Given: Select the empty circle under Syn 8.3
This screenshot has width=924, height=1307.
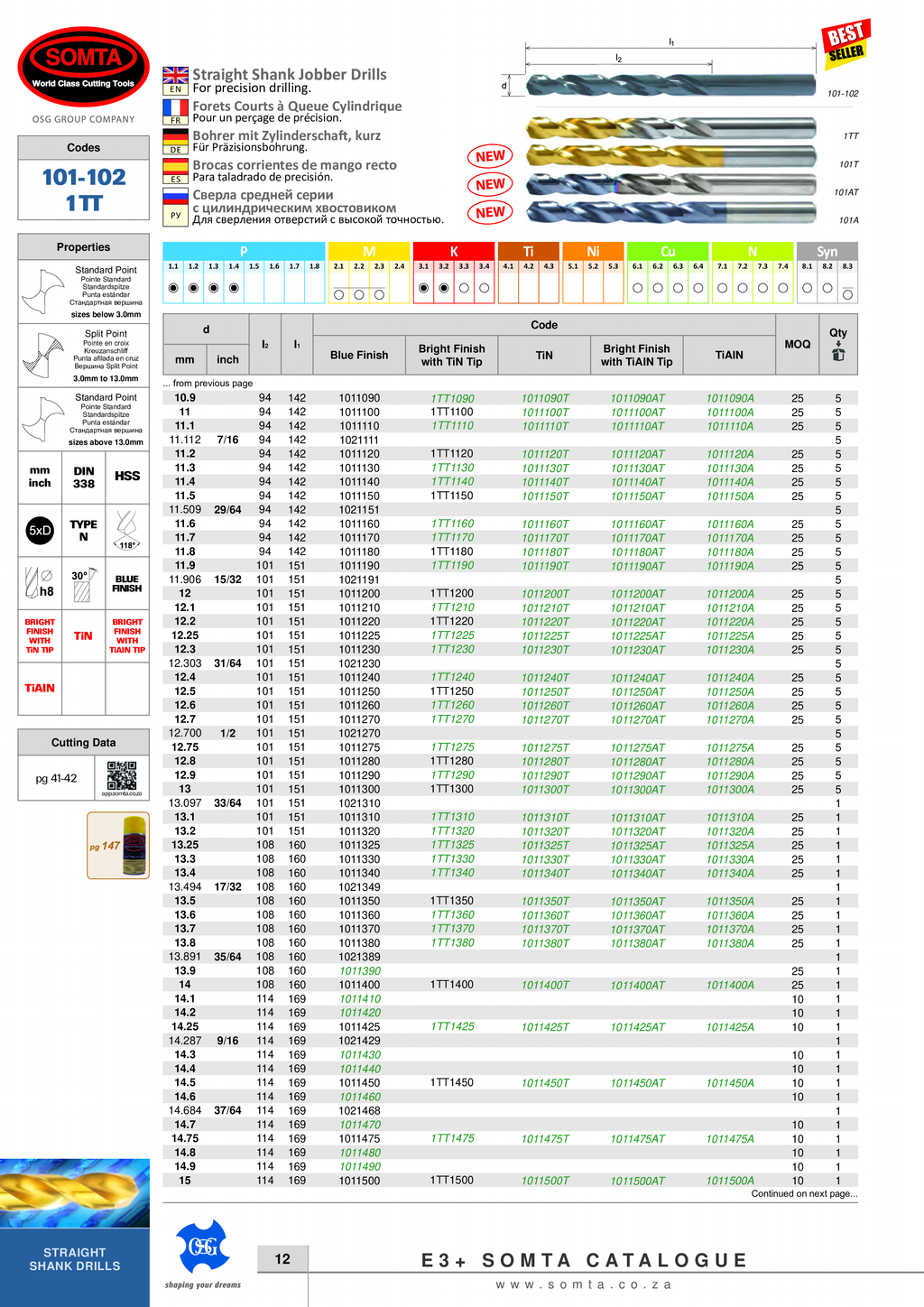Looking at the screenshot, I should click(x=847, y=294).
